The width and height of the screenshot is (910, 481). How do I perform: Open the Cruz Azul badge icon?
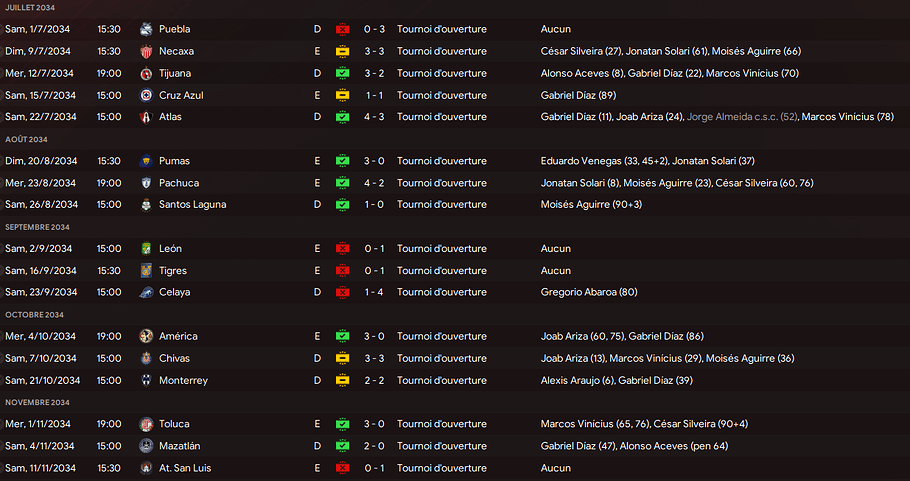(x=146, y=95)
